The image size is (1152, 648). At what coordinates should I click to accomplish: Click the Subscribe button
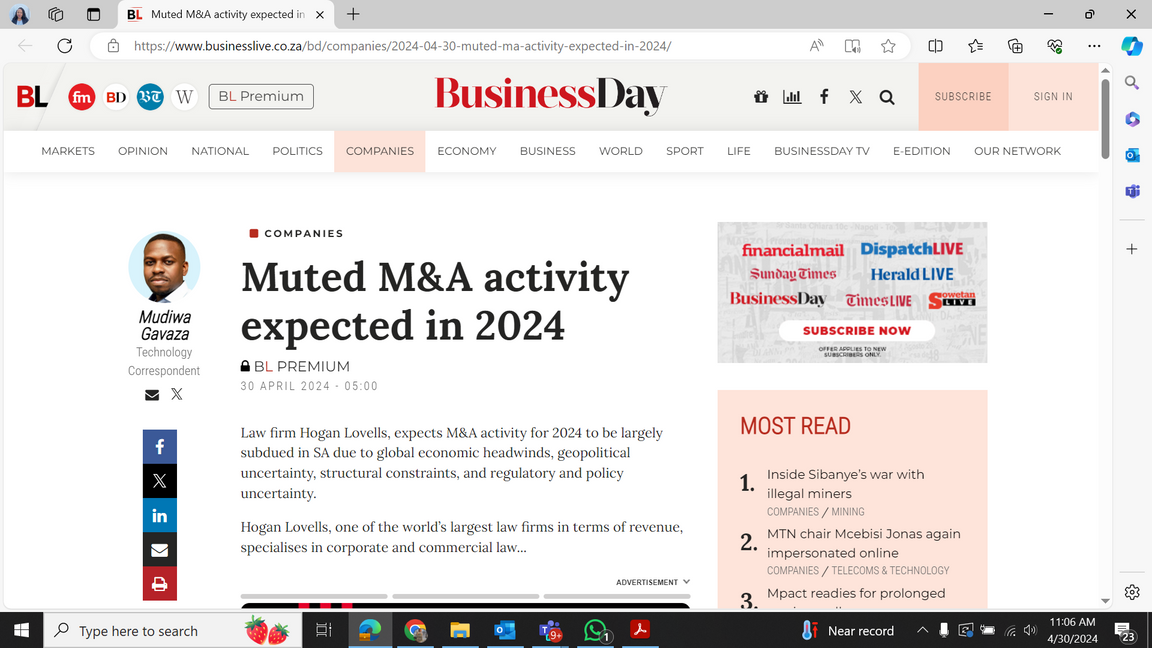(x=963, y=96)
